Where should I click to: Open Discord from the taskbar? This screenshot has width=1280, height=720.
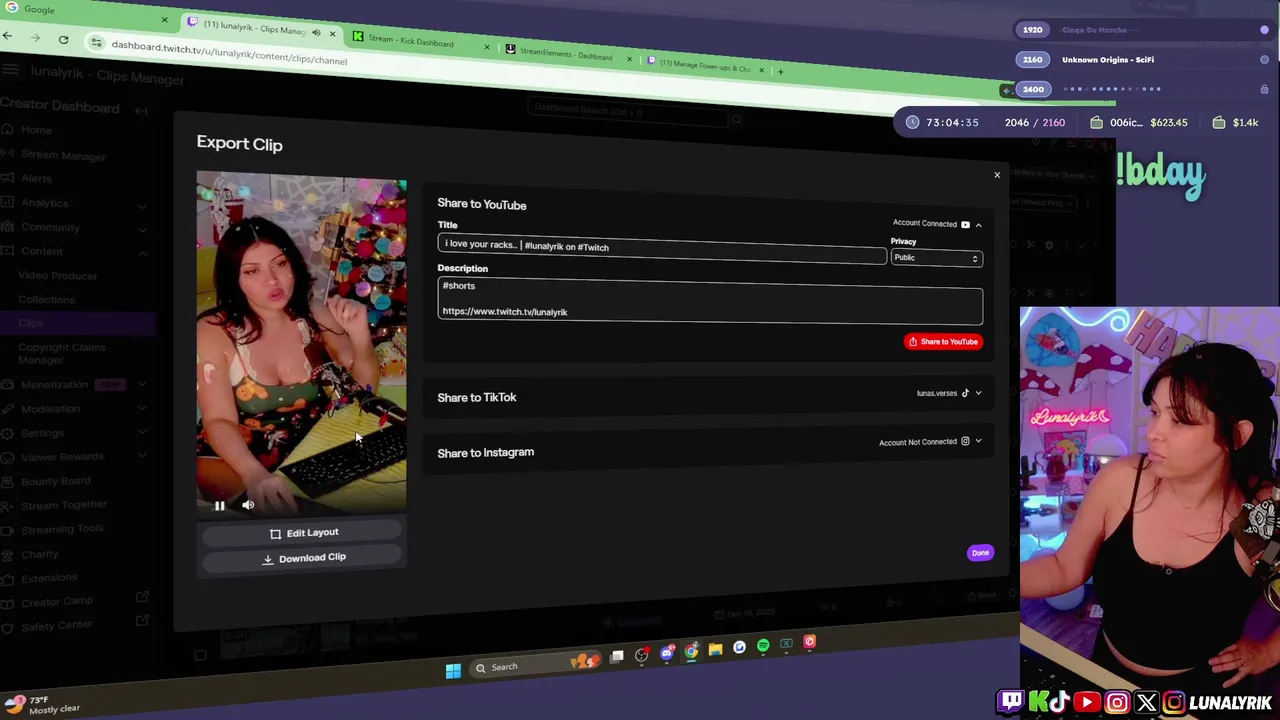click(667, 653)
